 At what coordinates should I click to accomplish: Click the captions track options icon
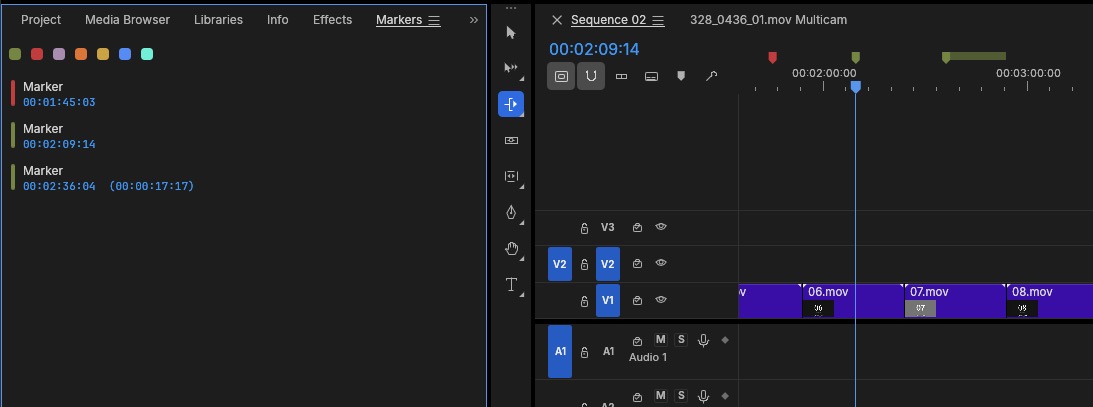651,77
